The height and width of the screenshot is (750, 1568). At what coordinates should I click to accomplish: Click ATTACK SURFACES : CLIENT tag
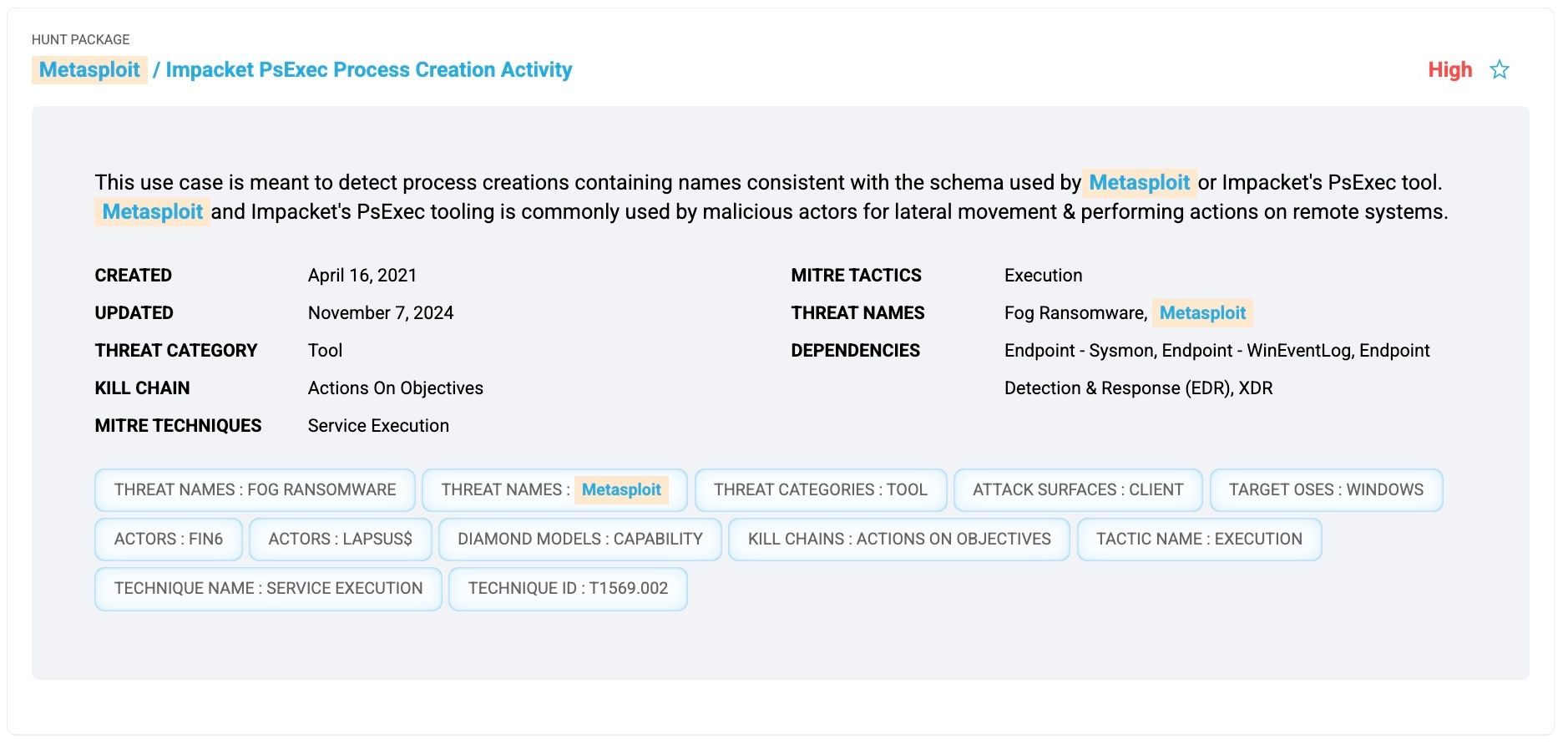1078,490
